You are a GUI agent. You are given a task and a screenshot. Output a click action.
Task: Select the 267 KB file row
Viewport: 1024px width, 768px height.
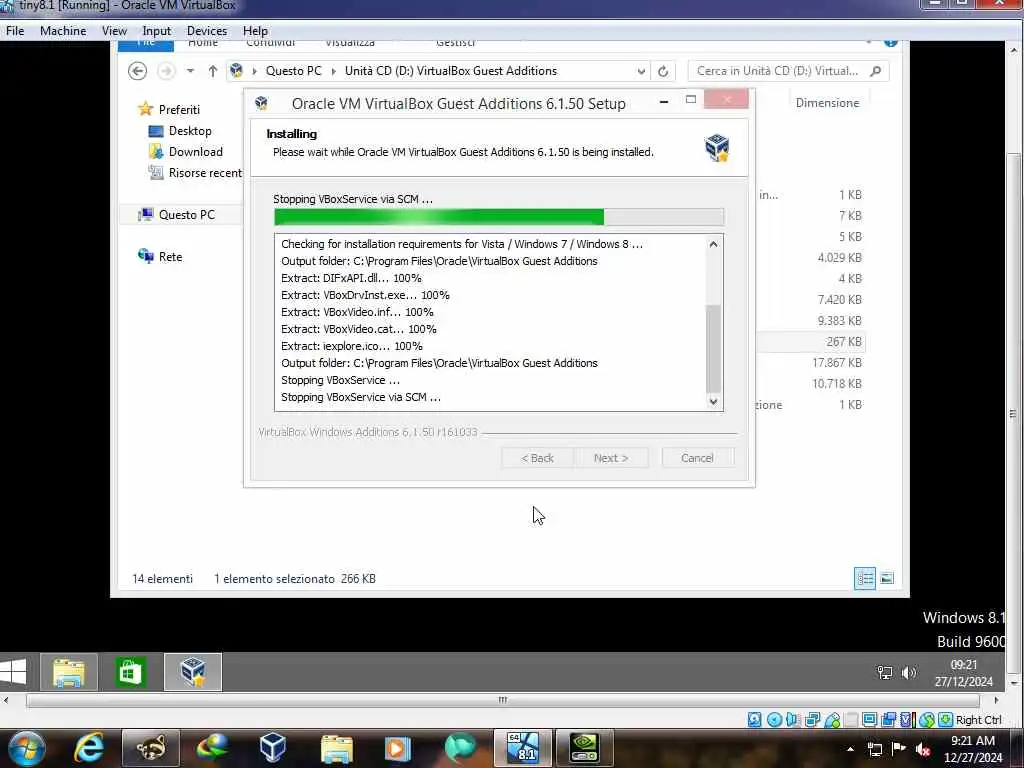[x=810, y=342]
